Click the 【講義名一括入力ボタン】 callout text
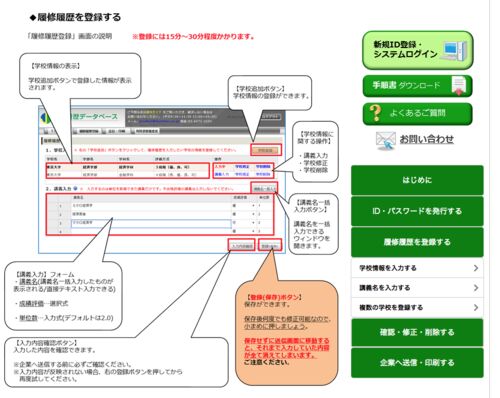The width and height of the screenshot is (500, 398). click(x=312, y=206)
